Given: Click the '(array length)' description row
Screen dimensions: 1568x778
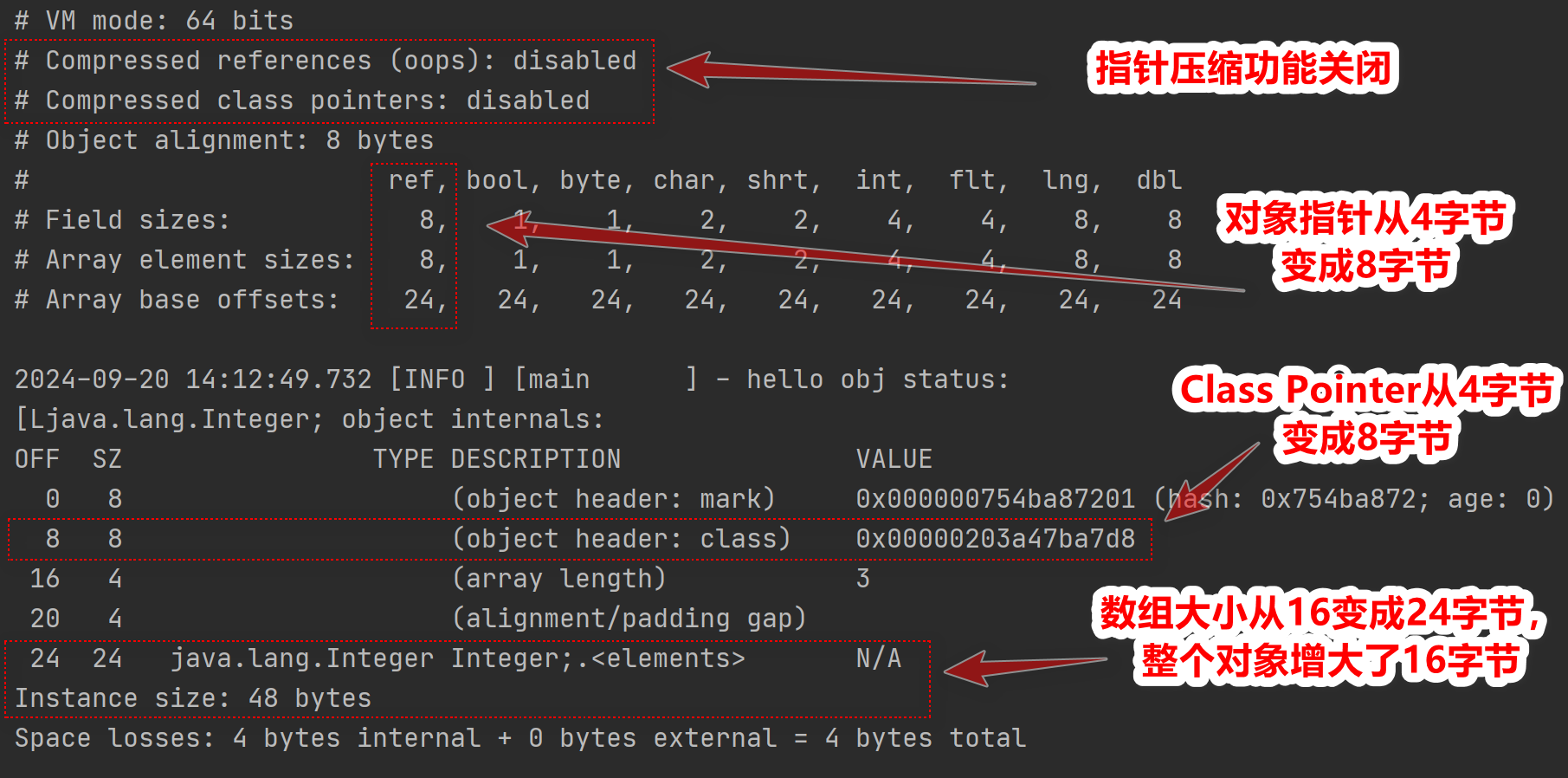Looking at the screenshot, I should [x=558, y=579].
